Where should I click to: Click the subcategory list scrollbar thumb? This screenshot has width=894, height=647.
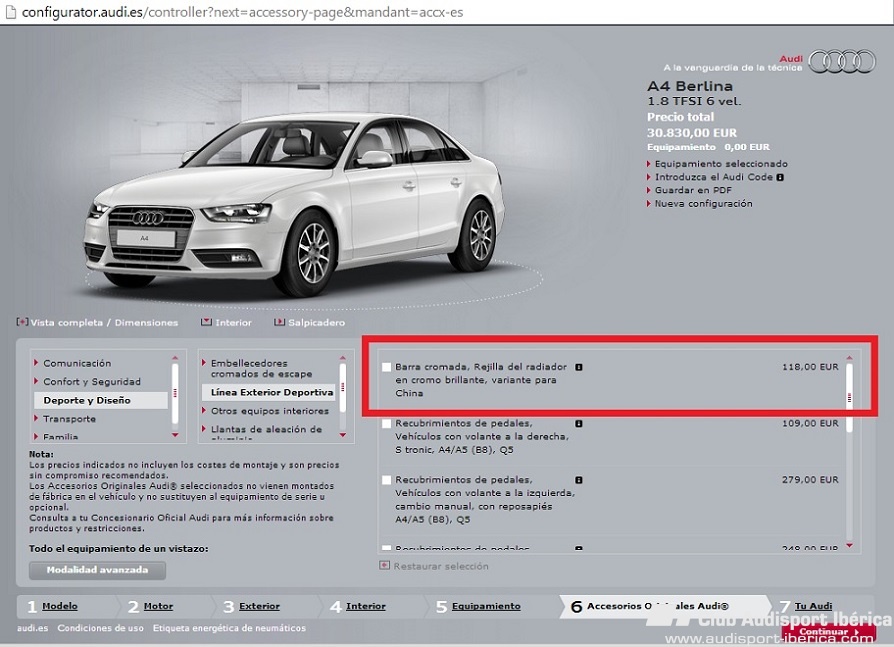tap(343, 387)
